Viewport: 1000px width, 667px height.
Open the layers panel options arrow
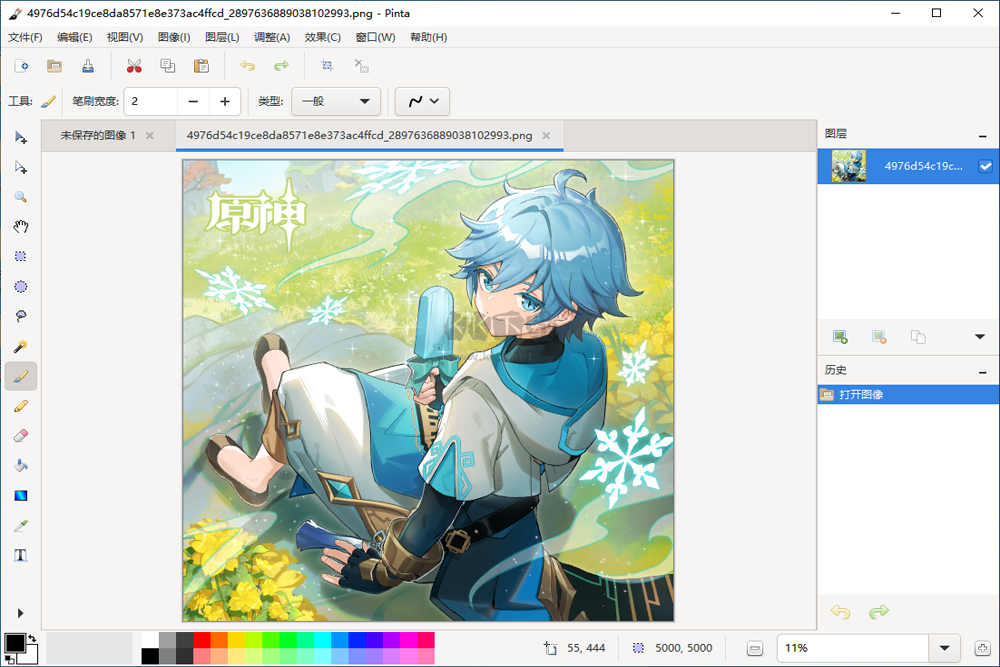[979, 337]
